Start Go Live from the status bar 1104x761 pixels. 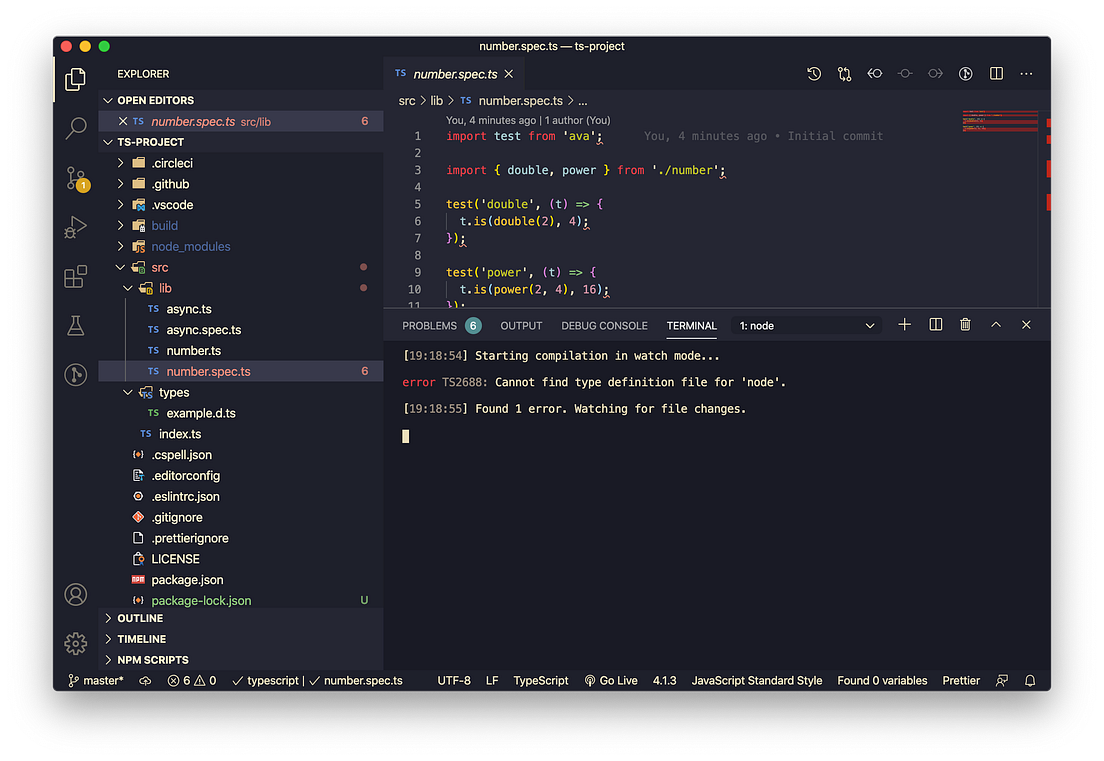coord(611,680)
